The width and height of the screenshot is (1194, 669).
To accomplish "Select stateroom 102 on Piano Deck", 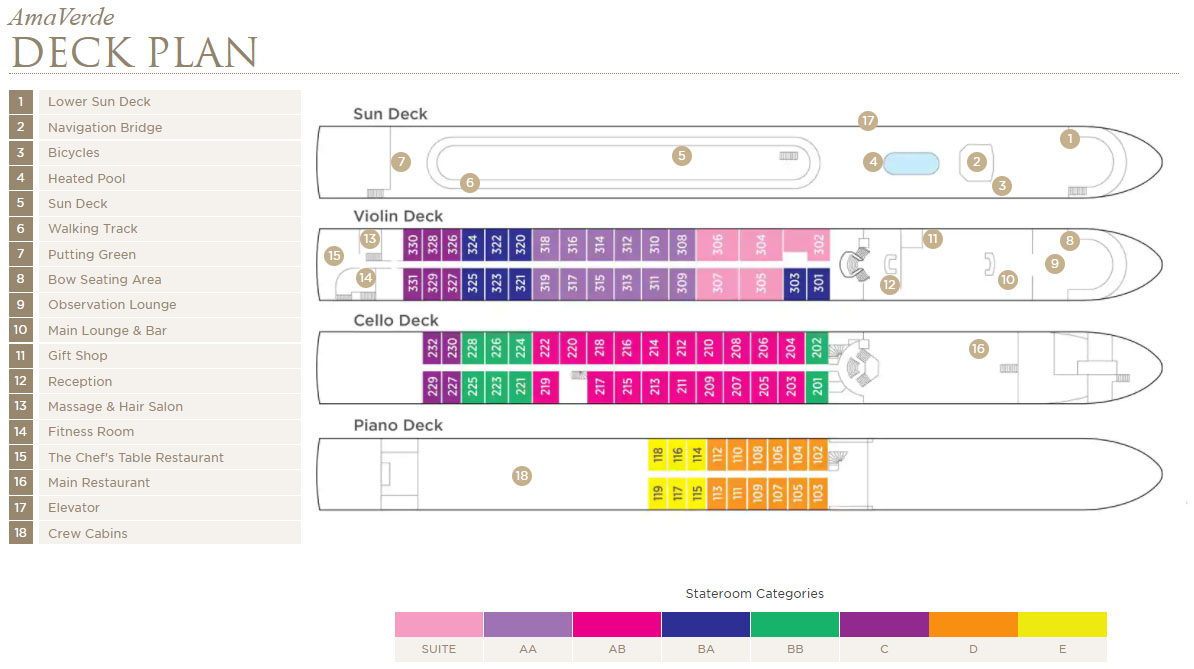I will coord(817,455).
